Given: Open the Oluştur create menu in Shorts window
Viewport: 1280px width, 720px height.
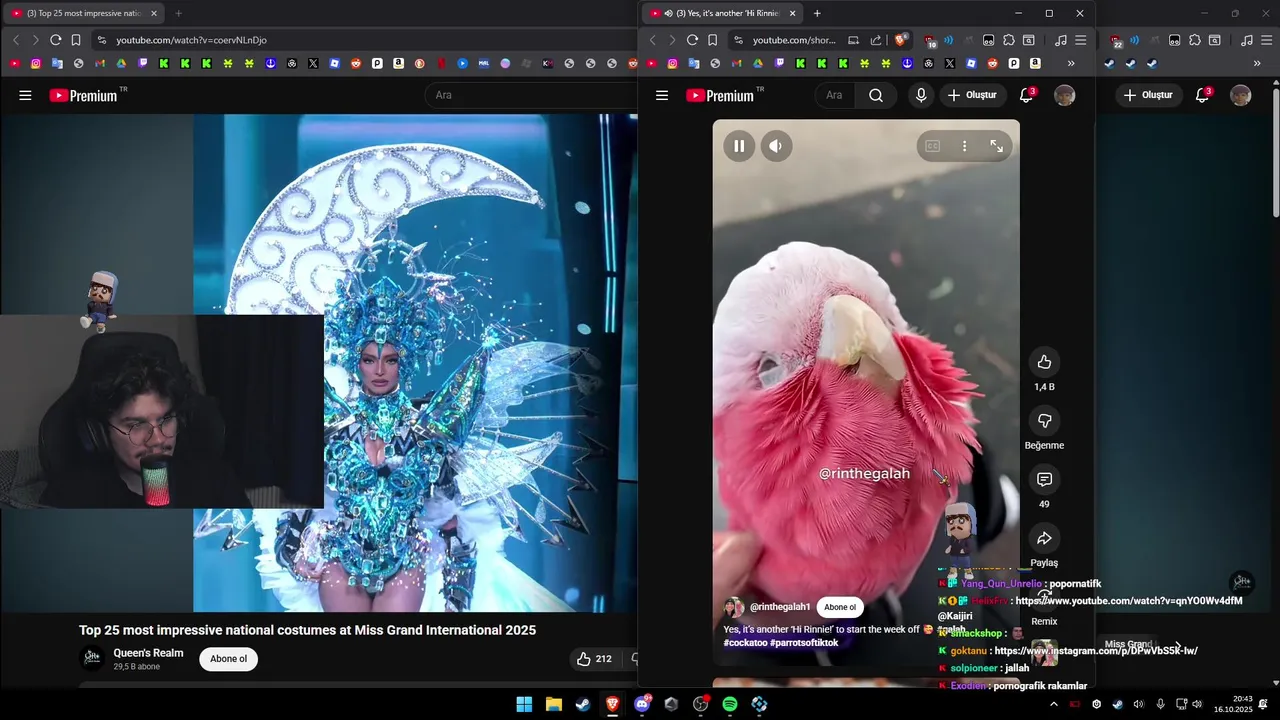Looking at the screenshot, I should (972, 95).
